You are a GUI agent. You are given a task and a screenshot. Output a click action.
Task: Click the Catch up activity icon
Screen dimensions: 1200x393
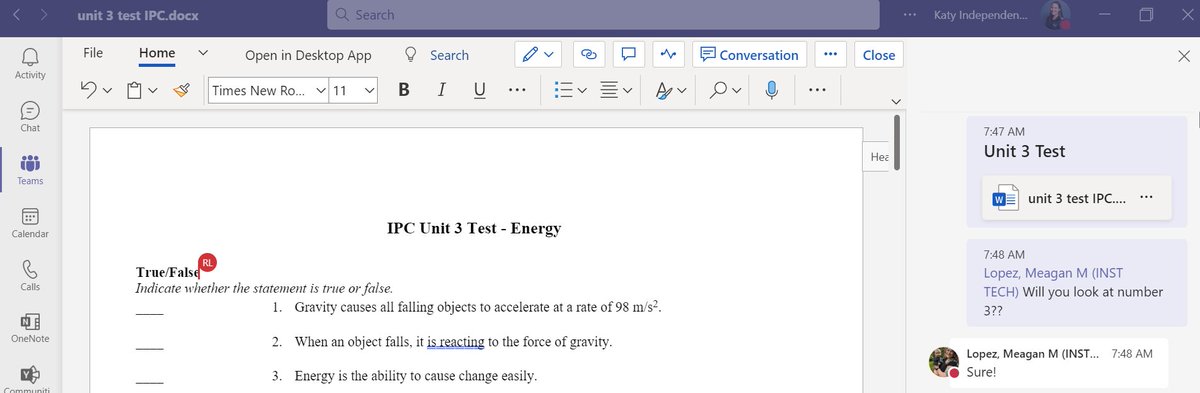click(668, 55)
